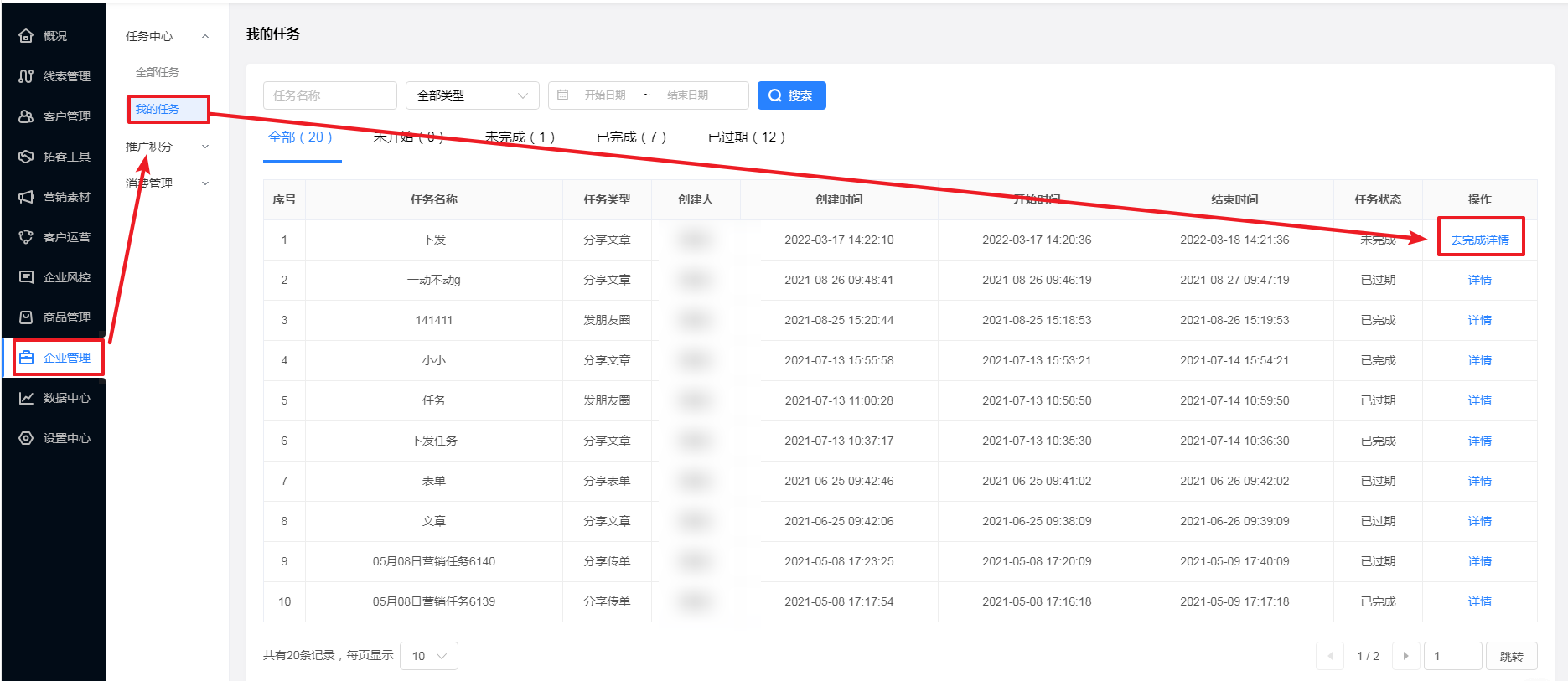Click the 结束日期 end date field
This screenshot has height=681, width=1568.
pos(688,95)
